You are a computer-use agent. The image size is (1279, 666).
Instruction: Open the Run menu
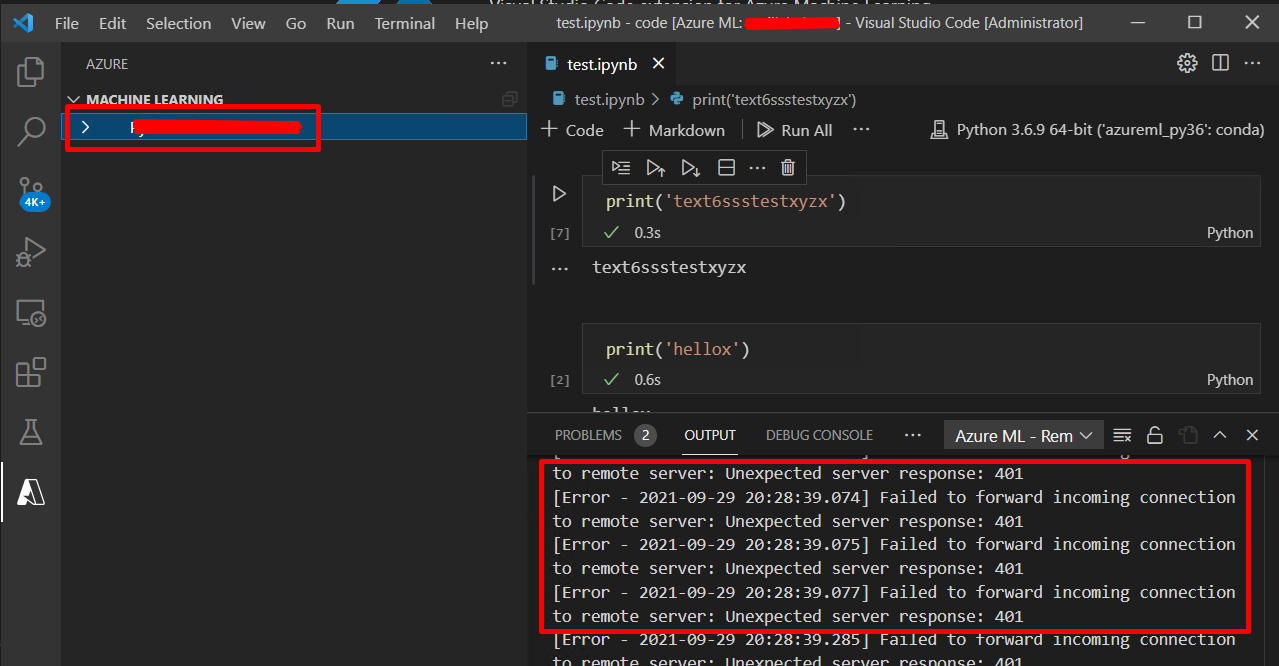click(x=340, y=23)
